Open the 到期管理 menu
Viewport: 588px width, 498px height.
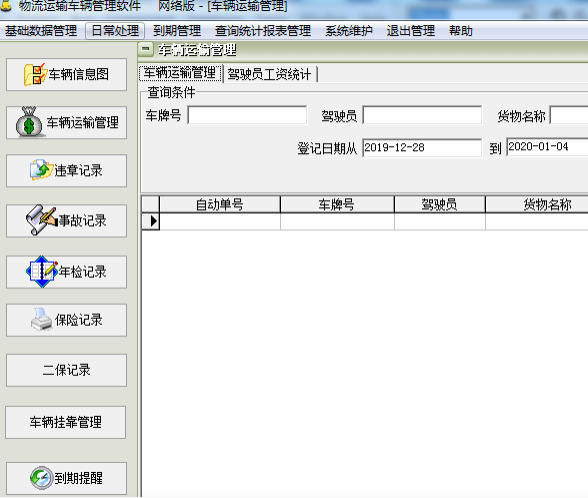(x=177, y=31)
